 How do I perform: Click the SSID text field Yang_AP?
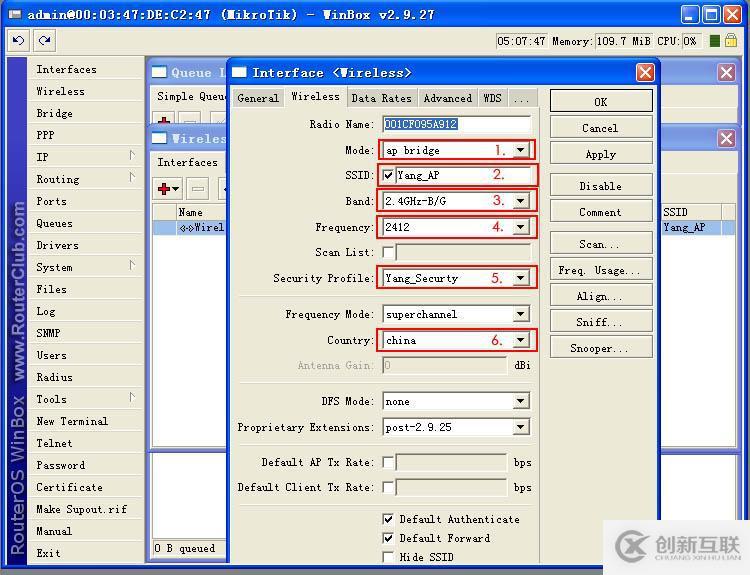coord(463,176)
